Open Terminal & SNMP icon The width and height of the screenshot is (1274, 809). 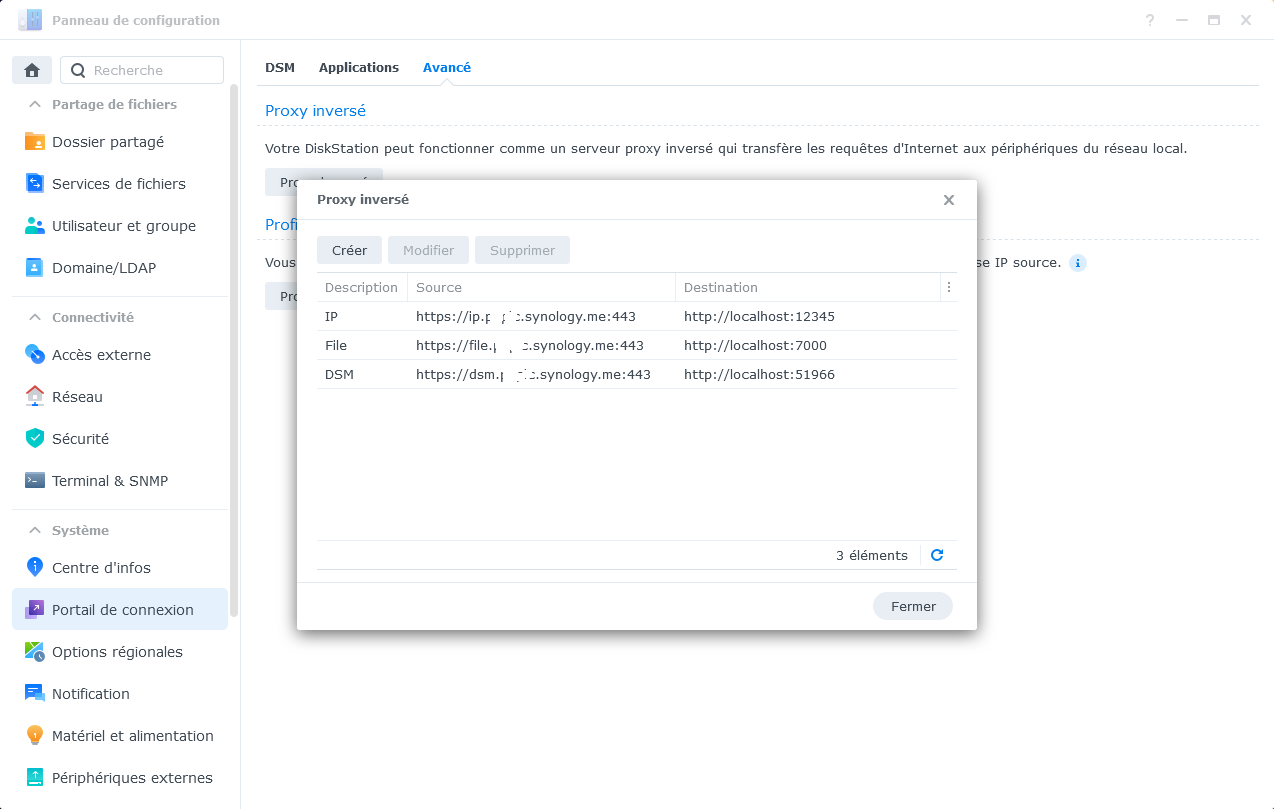pyautogui.click(x=35, y=481)
